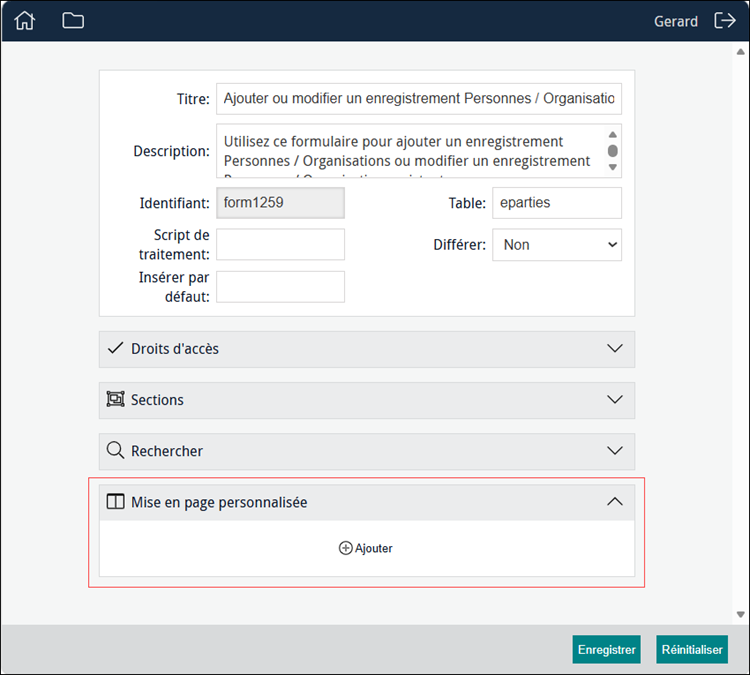Click the Script de traitement label
The width and height of the screenshot is (750, 675).
tap(174, 244)
